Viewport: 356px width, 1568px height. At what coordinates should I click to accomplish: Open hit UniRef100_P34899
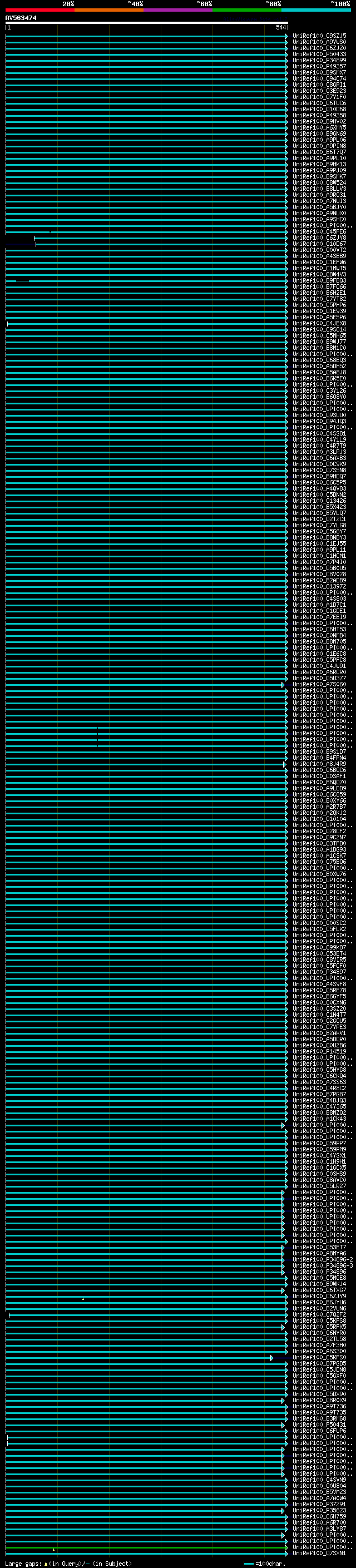[x=319, y=60]
